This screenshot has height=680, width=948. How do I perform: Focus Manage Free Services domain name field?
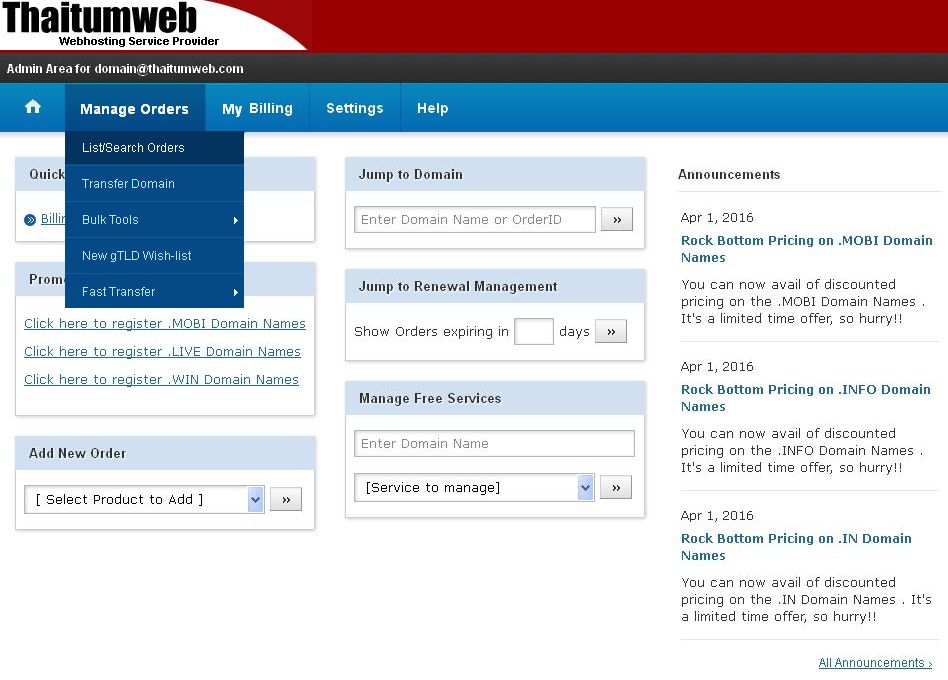click(494, 443)
